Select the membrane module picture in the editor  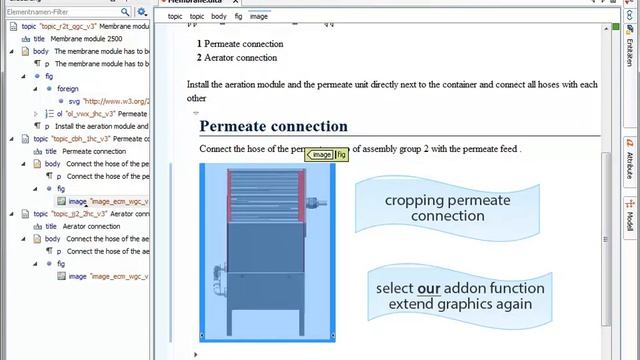coord(267,252)
